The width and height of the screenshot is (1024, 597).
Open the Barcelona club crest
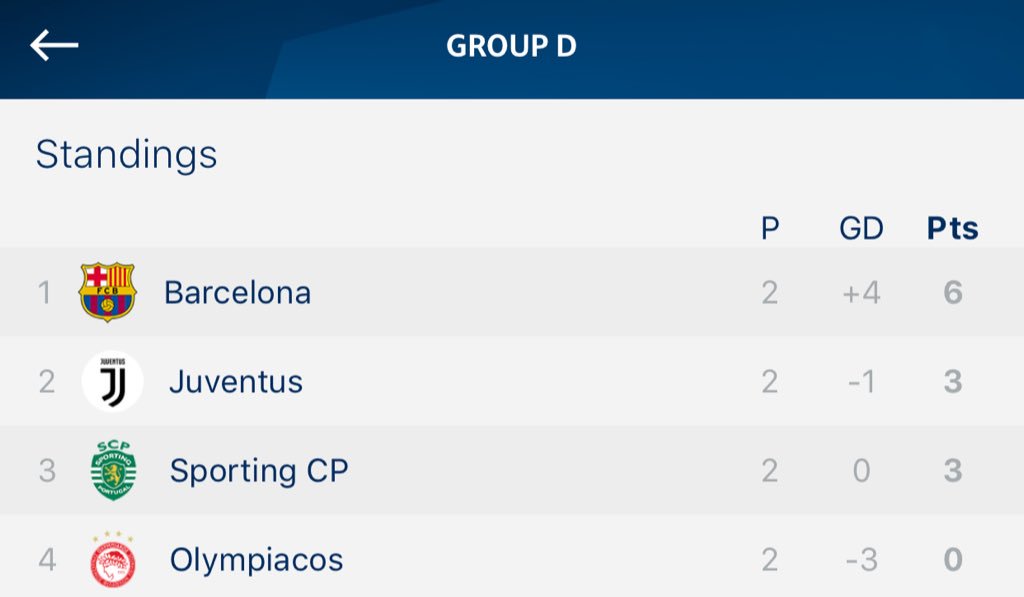[x=107, y=292]
